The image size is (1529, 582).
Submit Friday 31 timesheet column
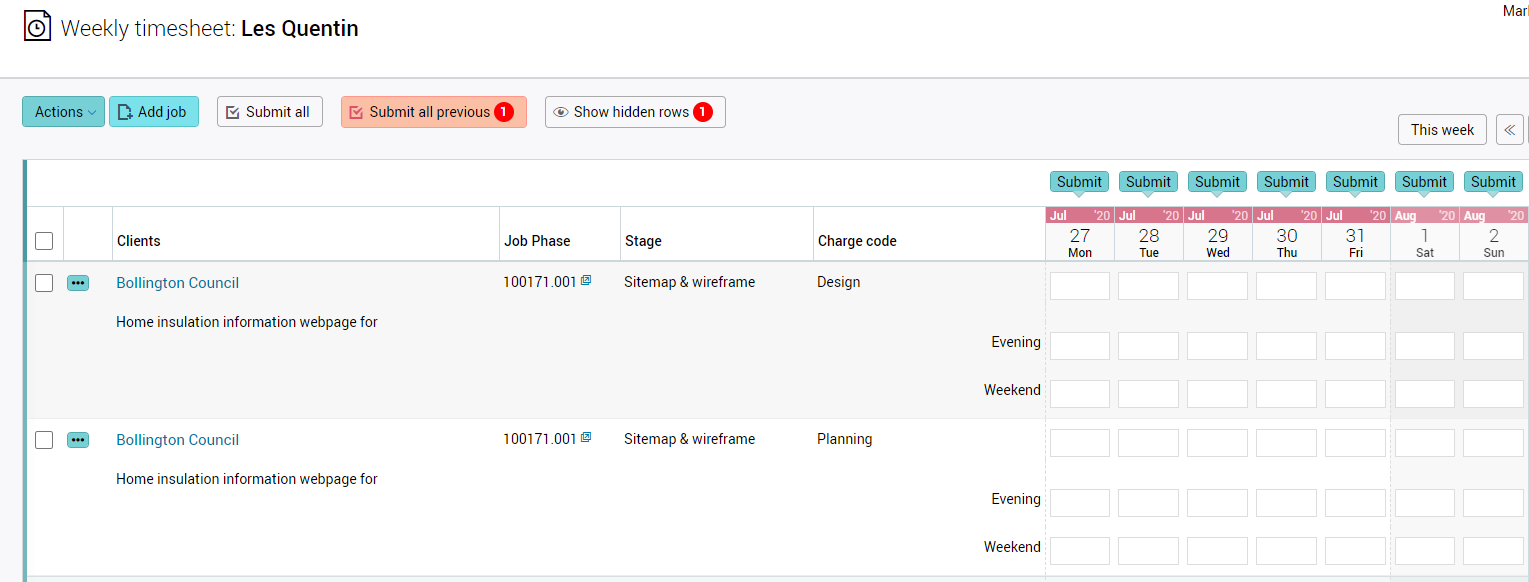[1355, 182]
